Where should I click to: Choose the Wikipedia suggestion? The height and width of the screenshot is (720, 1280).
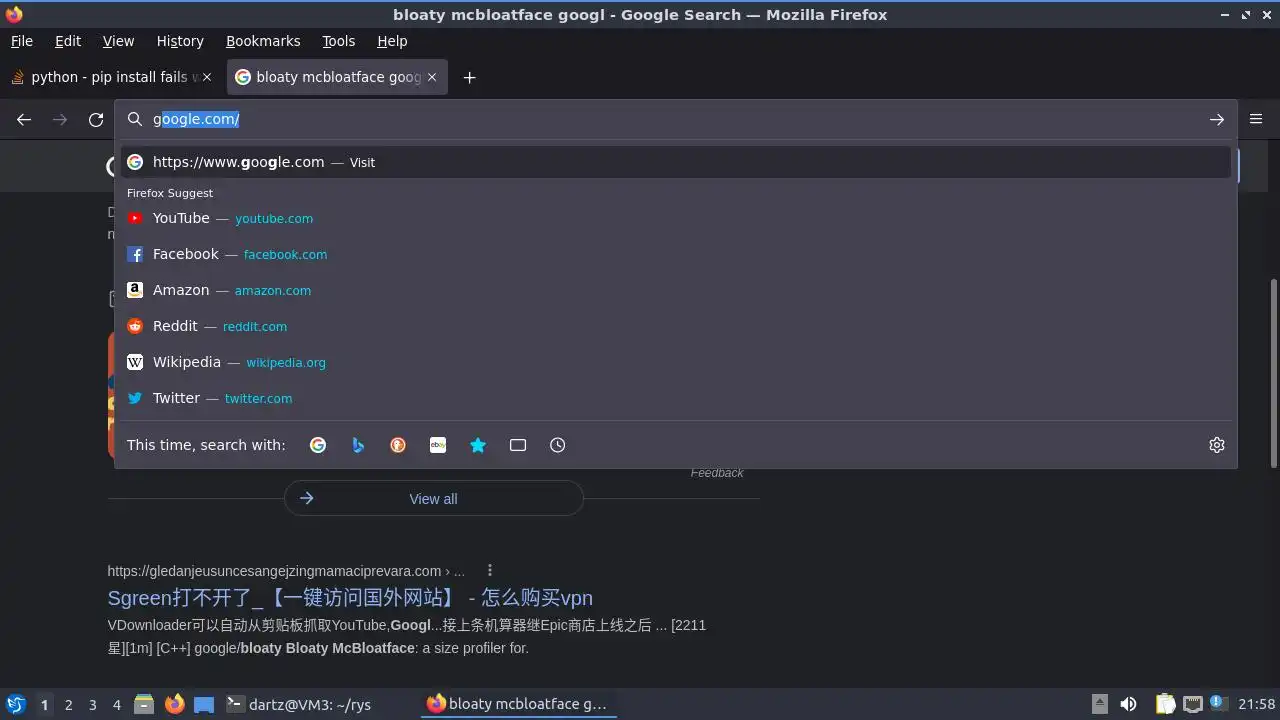[x=676, y=362]
